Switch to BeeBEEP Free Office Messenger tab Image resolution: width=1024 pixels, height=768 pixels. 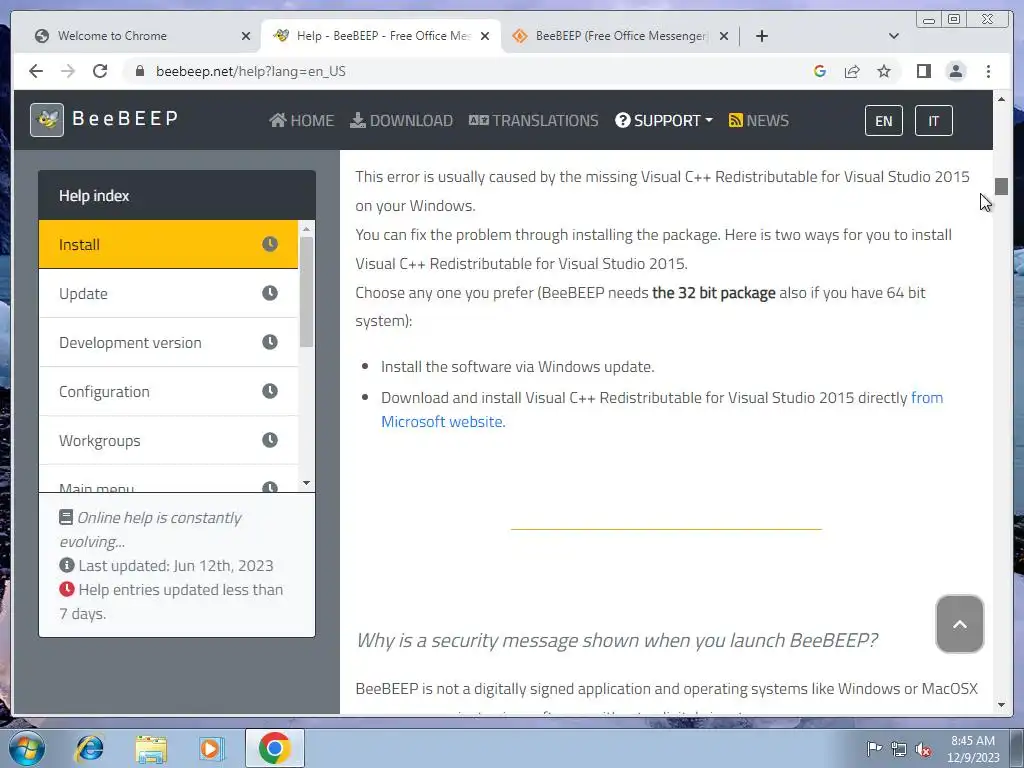click(620, 36)
